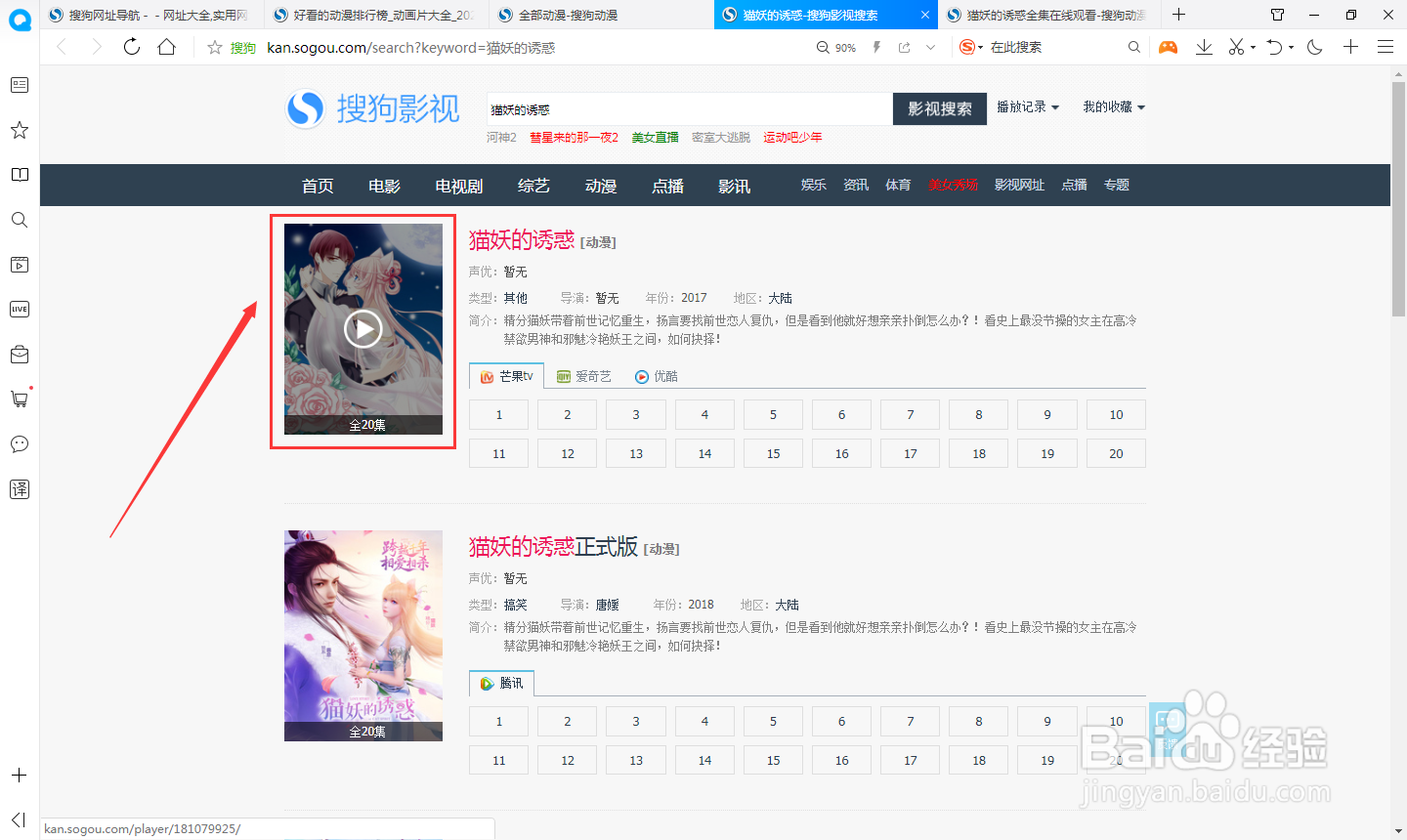Screen dimensions: 1407x840
Task: Open the 猫妖的诱惑正式版 title link
Action: [553, 546]
